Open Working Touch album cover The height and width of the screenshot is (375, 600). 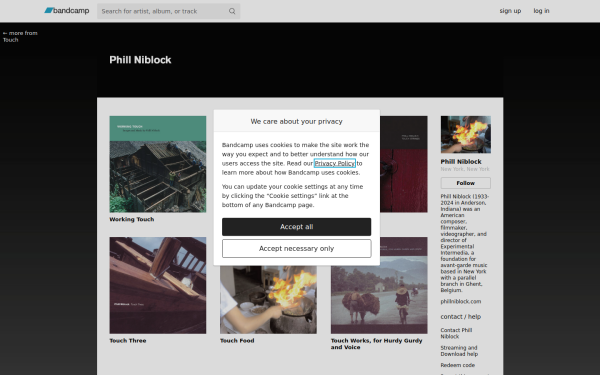158,164
